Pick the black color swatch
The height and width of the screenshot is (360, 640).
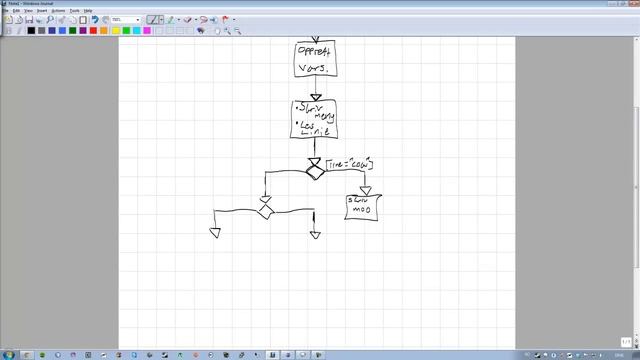coord(31,31)
